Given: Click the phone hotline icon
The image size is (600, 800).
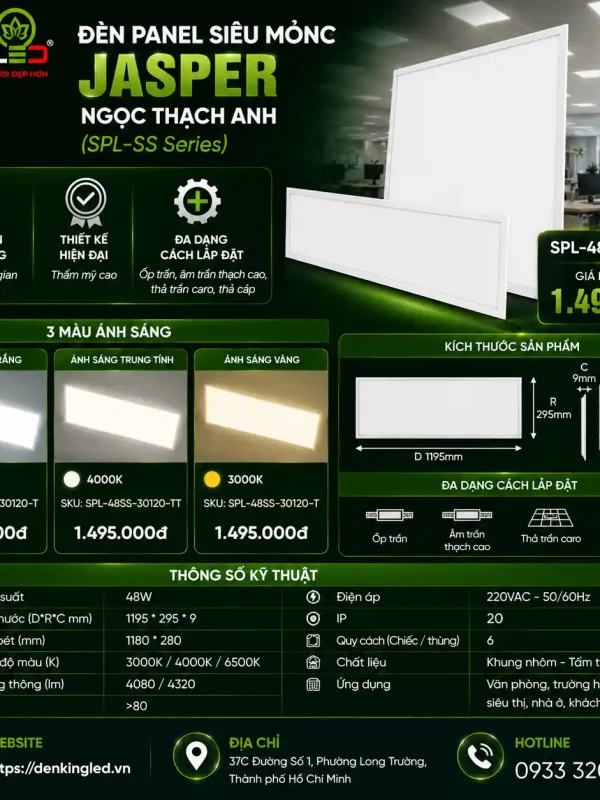Looking at the screenshot, I should (480, 756).
